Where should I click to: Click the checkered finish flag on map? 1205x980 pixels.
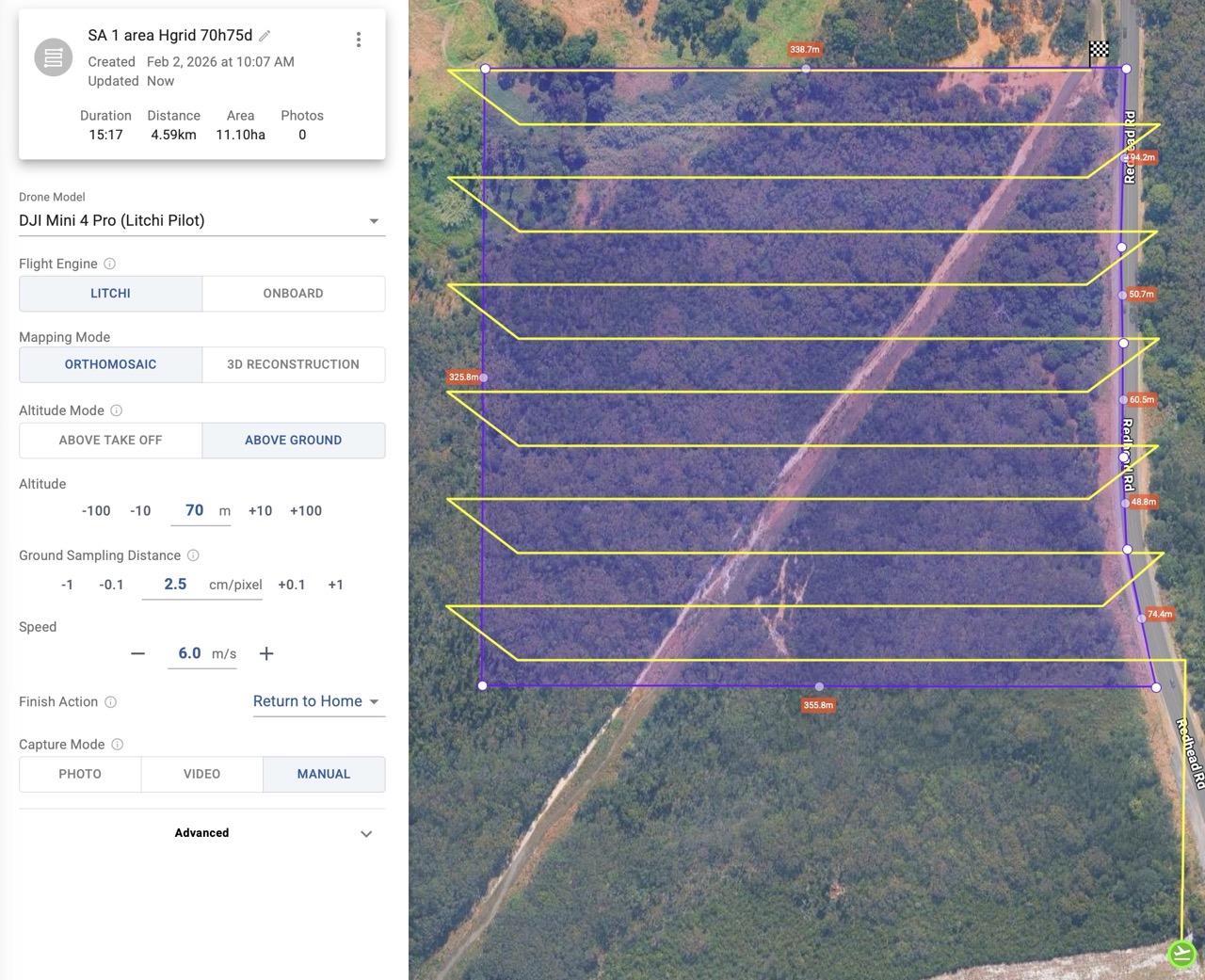[x=1099, y=50]
